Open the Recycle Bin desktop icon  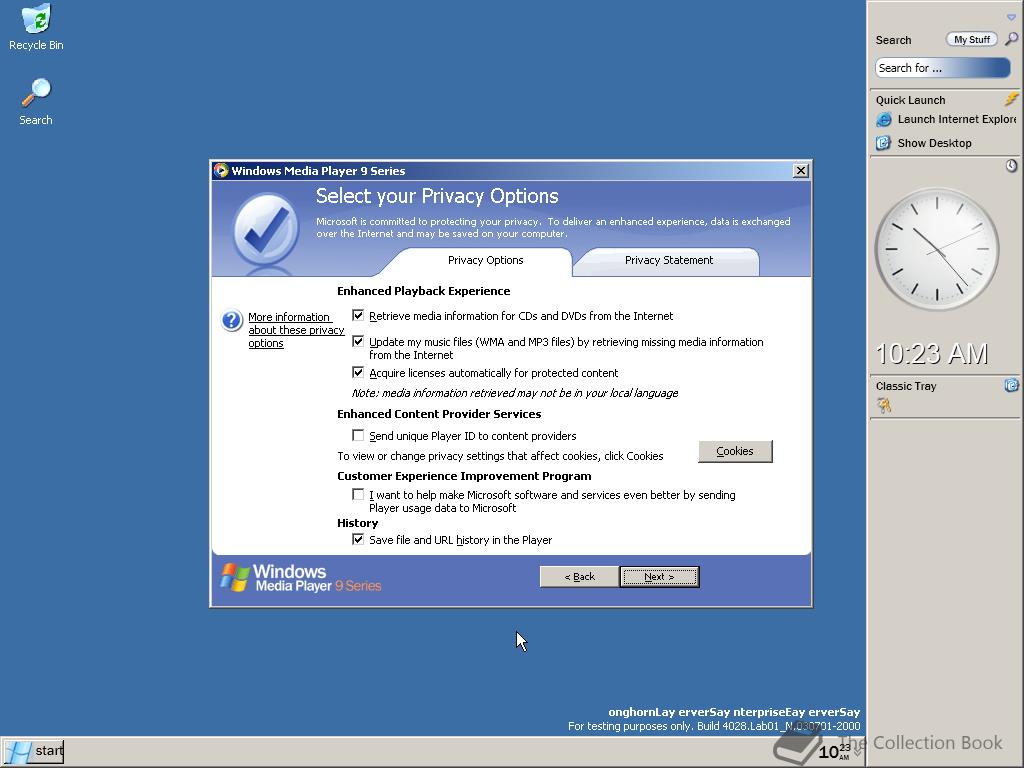coord(36,27)
